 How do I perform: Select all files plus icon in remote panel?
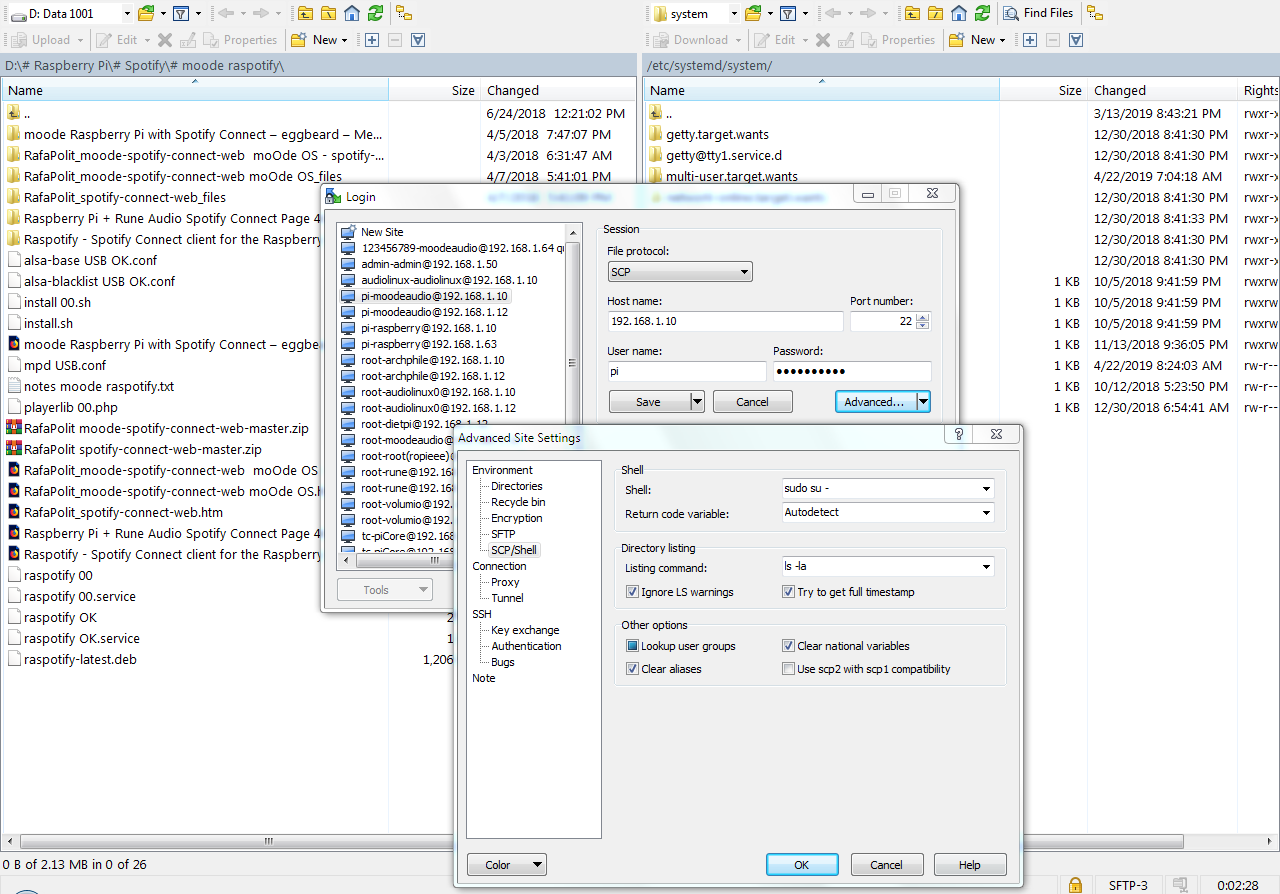coord(1029,40)
